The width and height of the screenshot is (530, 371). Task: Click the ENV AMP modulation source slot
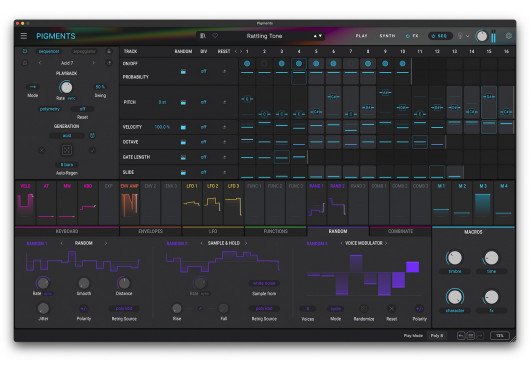tap(129, 203)
